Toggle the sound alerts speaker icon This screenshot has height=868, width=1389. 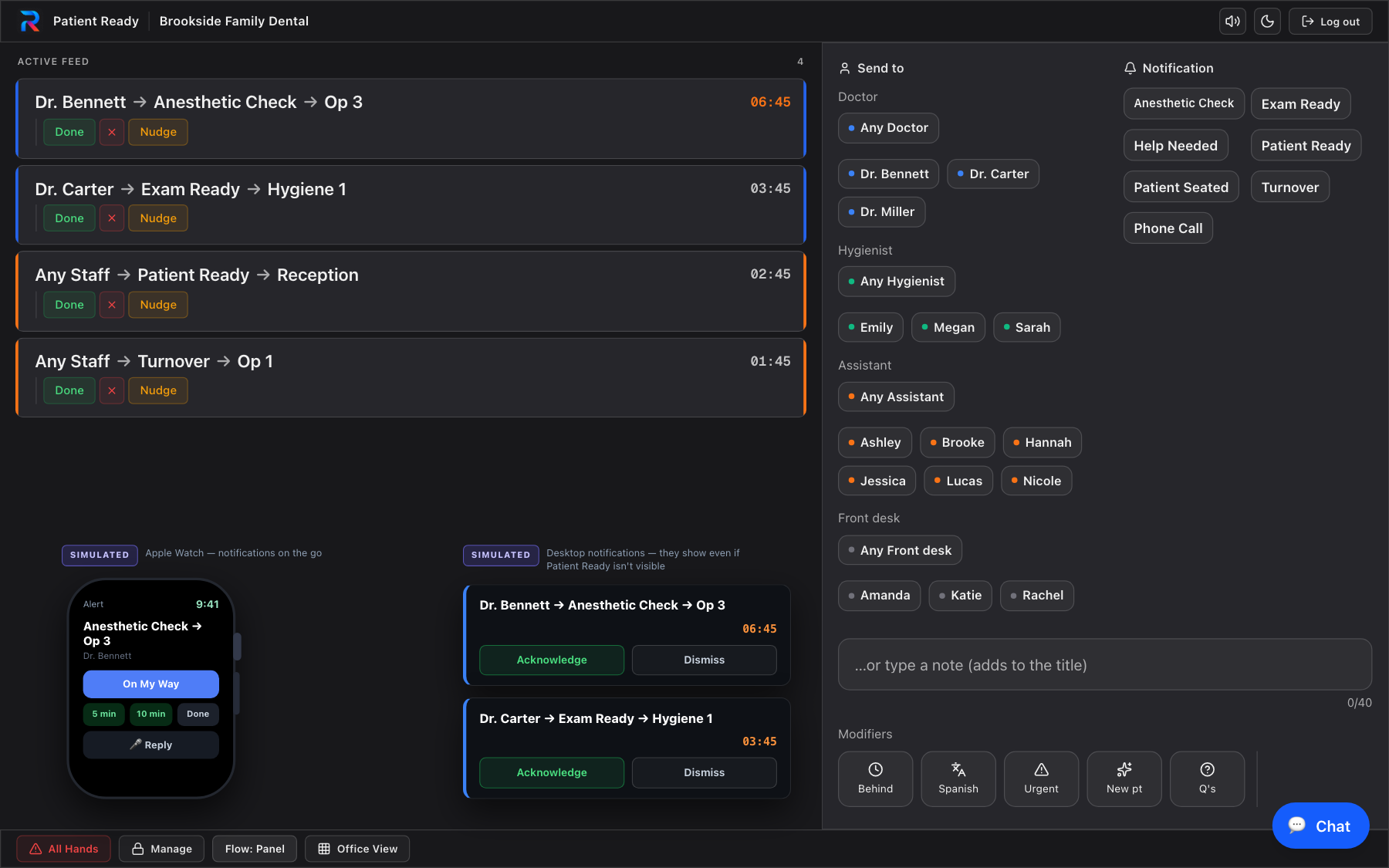[1232, 22]
